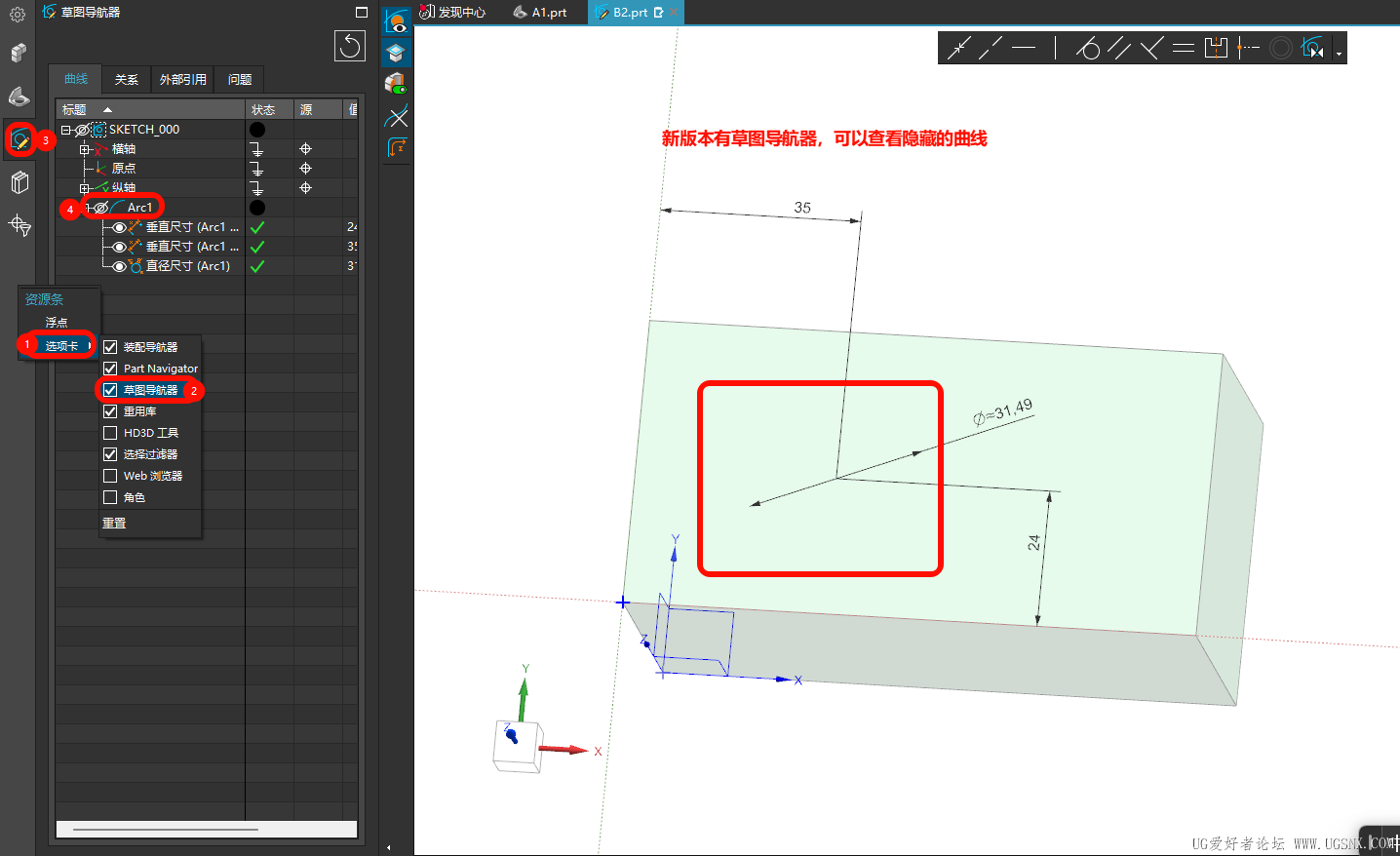The width and height of the screenshot is (1400, 856).
Task: Check the Web 浏览器 option
Action: 110,476
